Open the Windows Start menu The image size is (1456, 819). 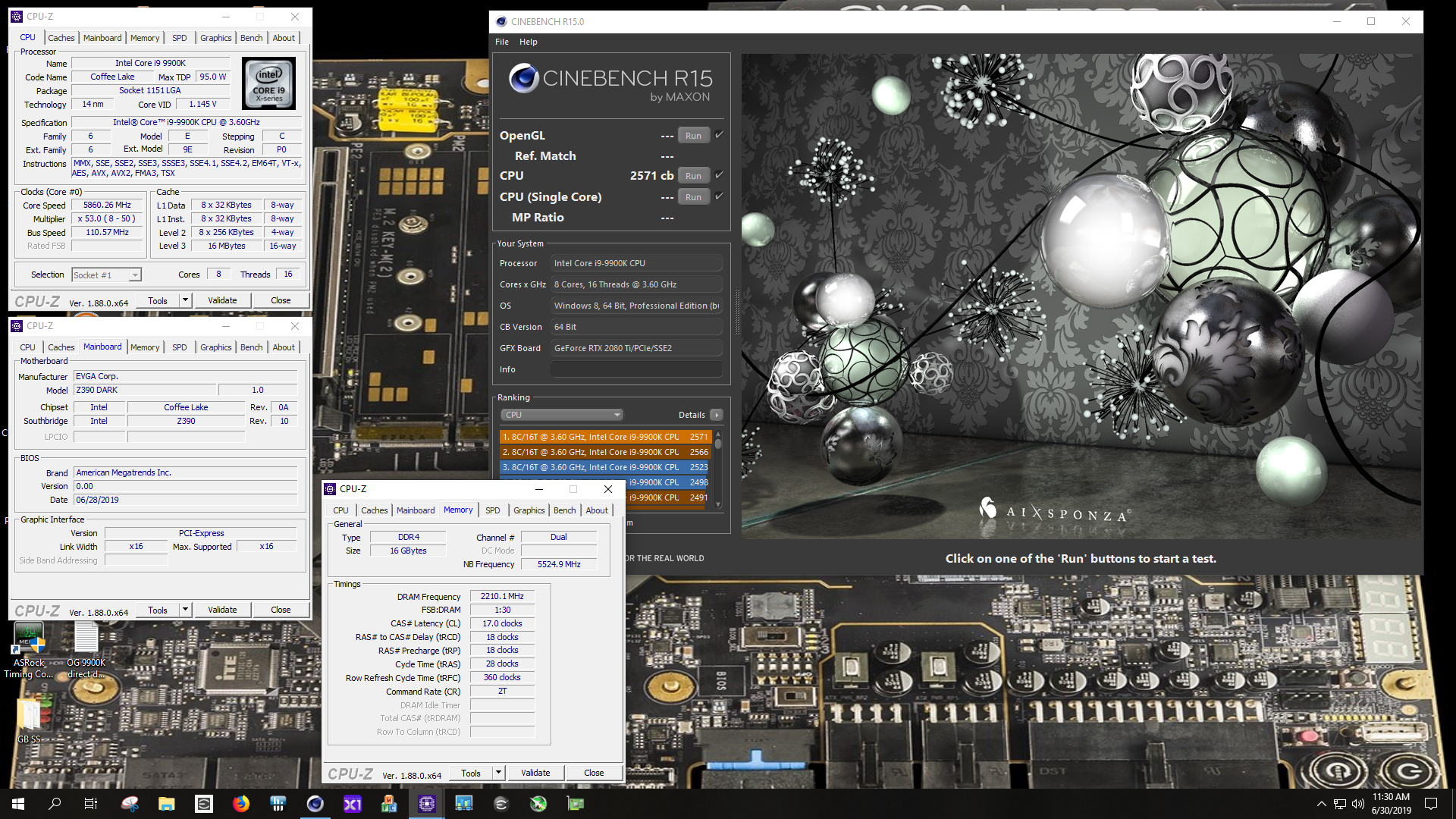pyautogui.click(x=18, y=804)
